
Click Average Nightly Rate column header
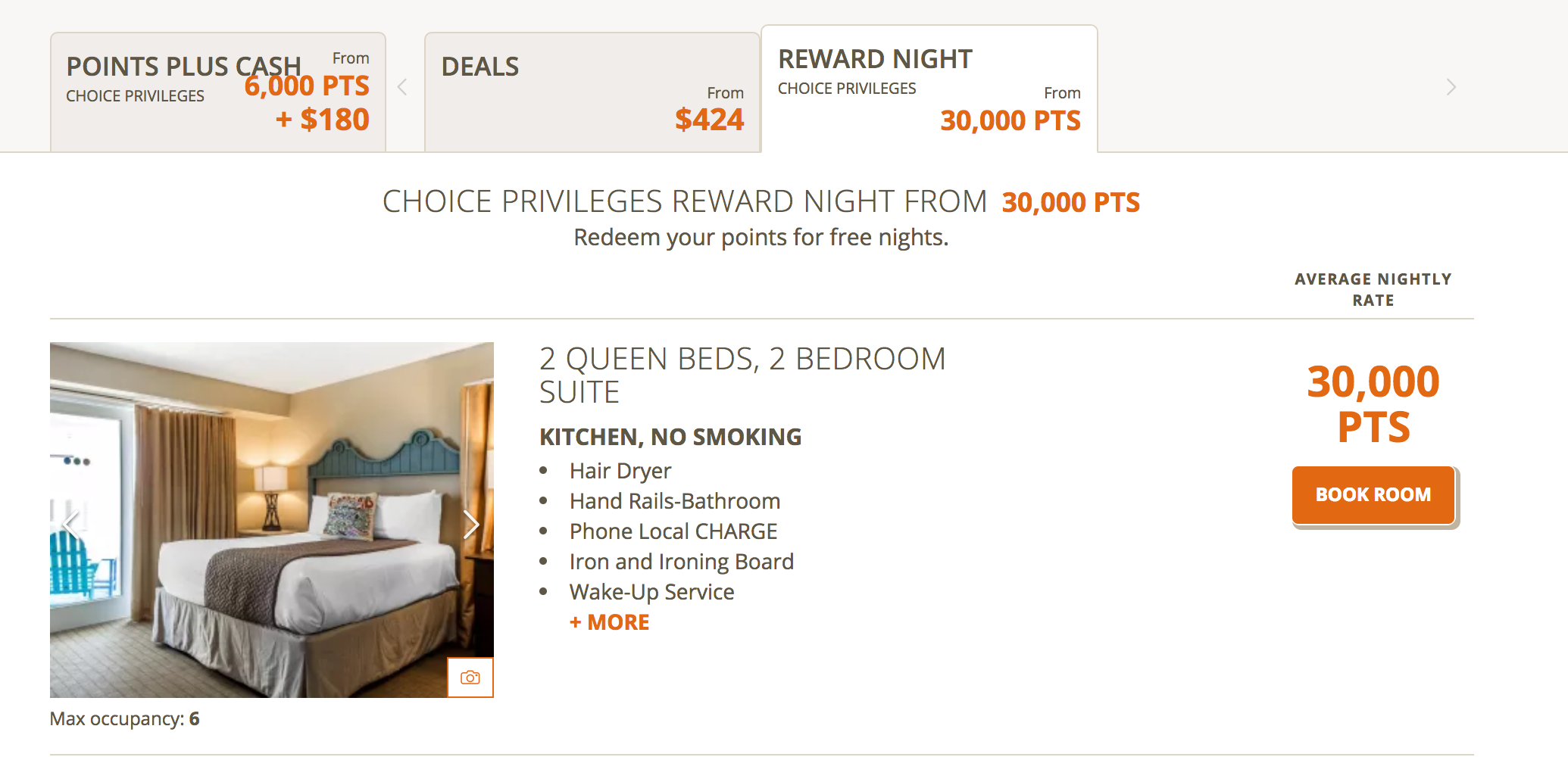[1373, 289]
